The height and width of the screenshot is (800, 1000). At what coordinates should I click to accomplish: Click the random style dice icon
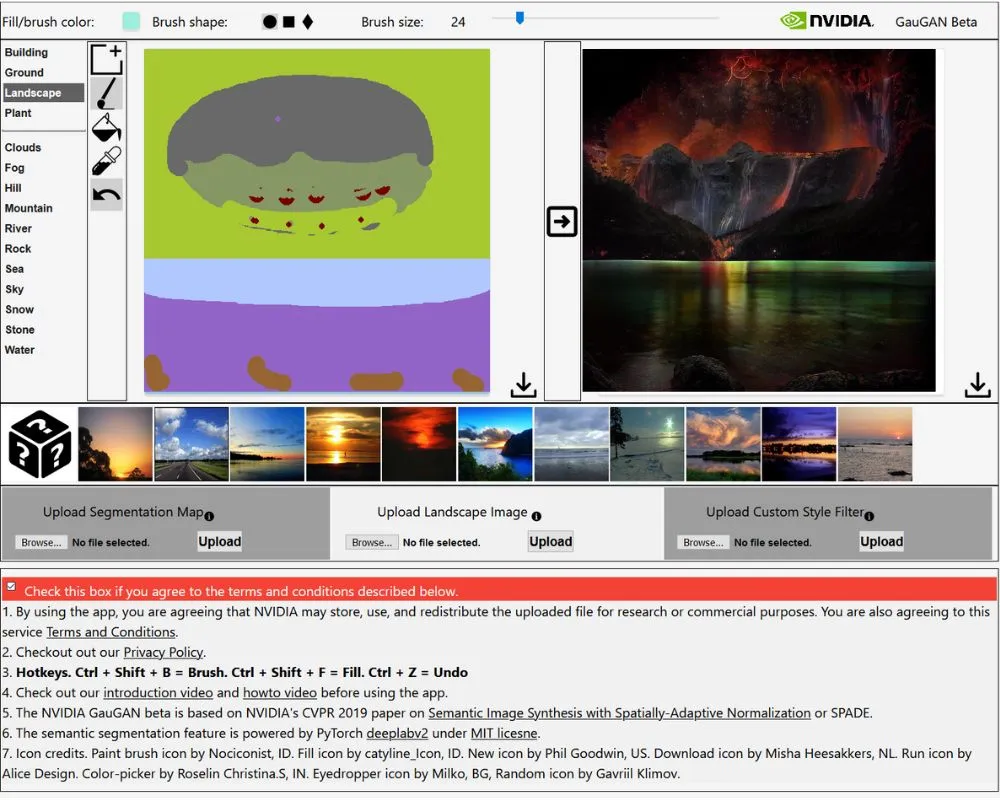[40, 445]
